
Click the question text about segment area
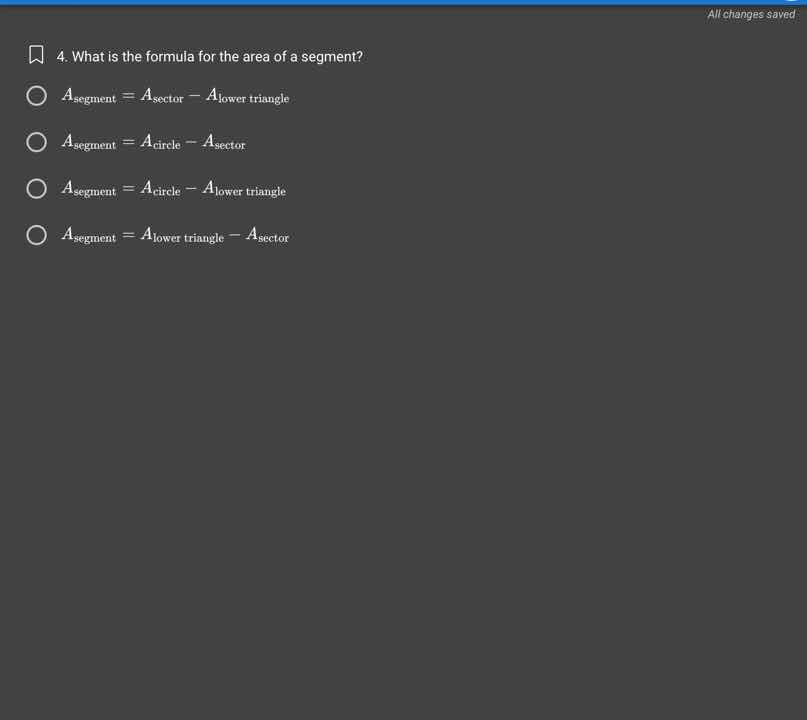217,57
